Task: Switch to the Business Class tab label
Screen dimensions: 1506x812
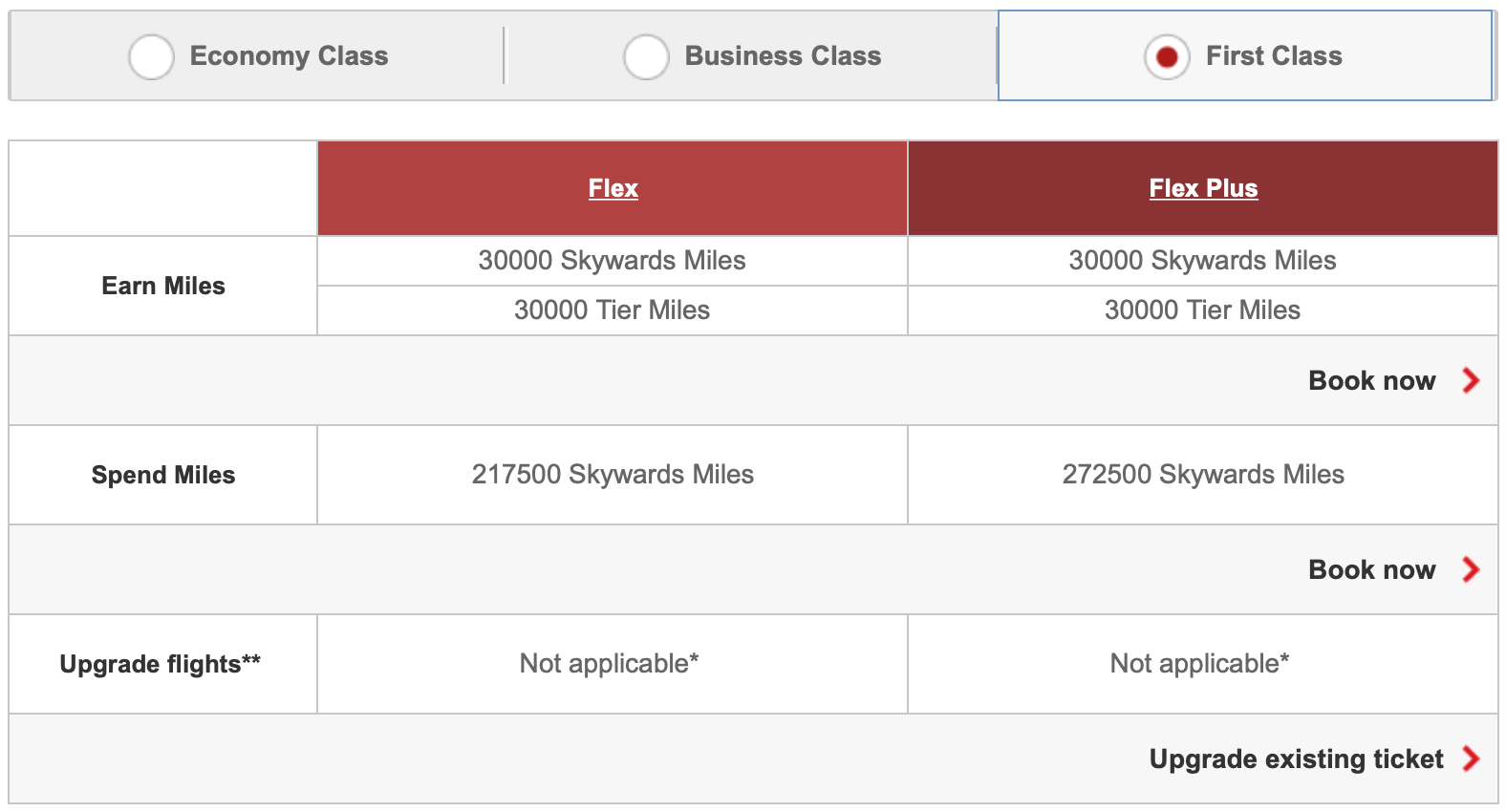Action: tap(783, 56)
